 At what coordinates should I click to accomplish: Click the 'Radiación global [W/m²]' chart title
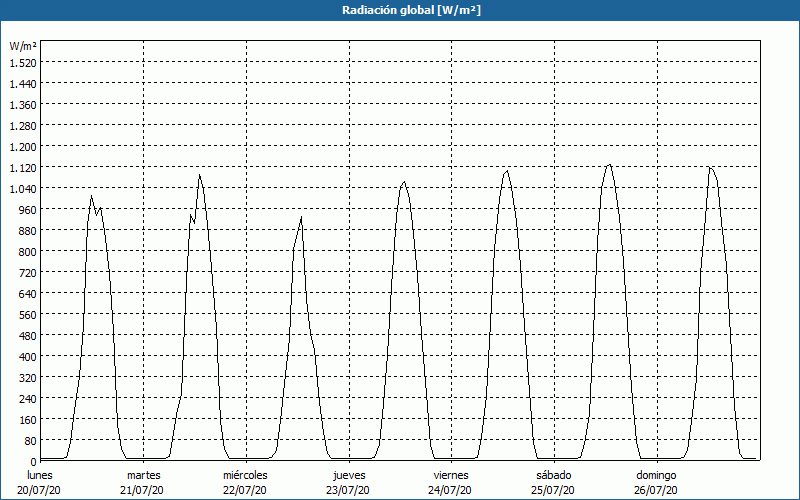coord(411,10)
